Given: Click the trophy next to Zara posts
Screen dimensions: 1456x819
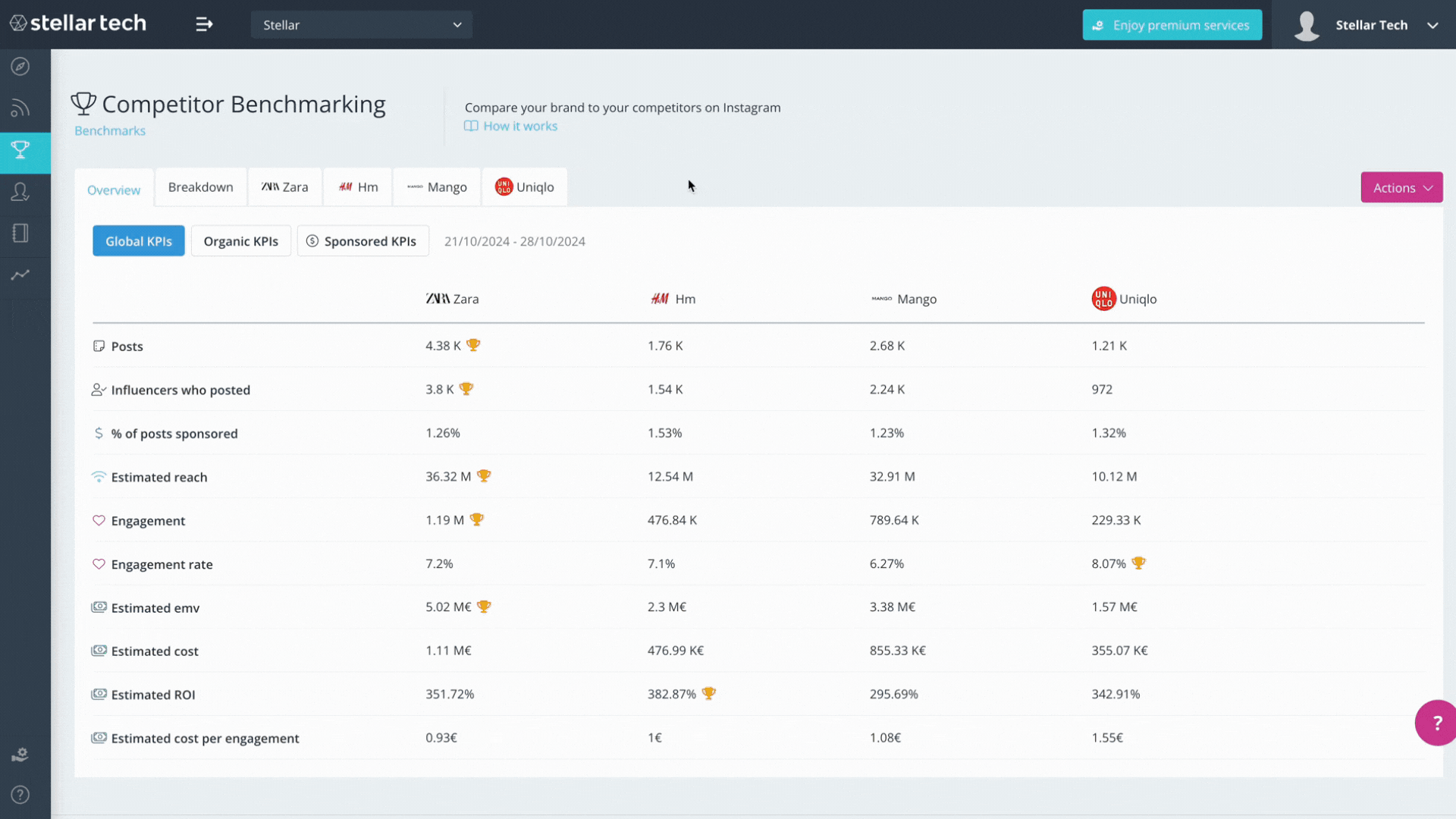Looking at the screenshot, I should tap(473, 345).
